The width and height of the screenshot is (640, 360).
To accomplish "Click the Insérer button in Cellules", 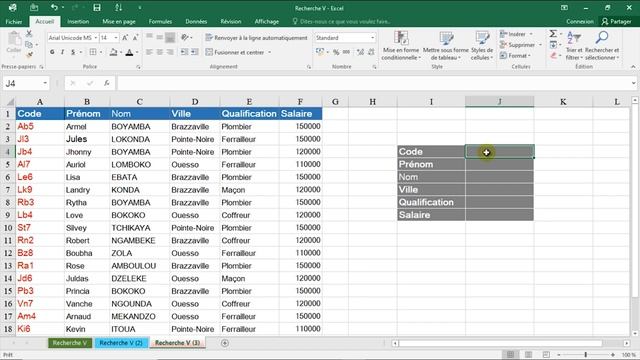I will click(516, 34).
